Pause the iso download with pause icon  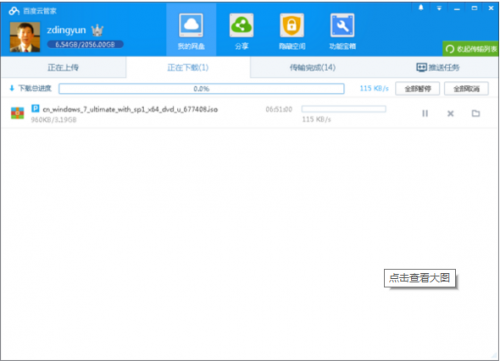pyautogui.click(x=425, y=113)
